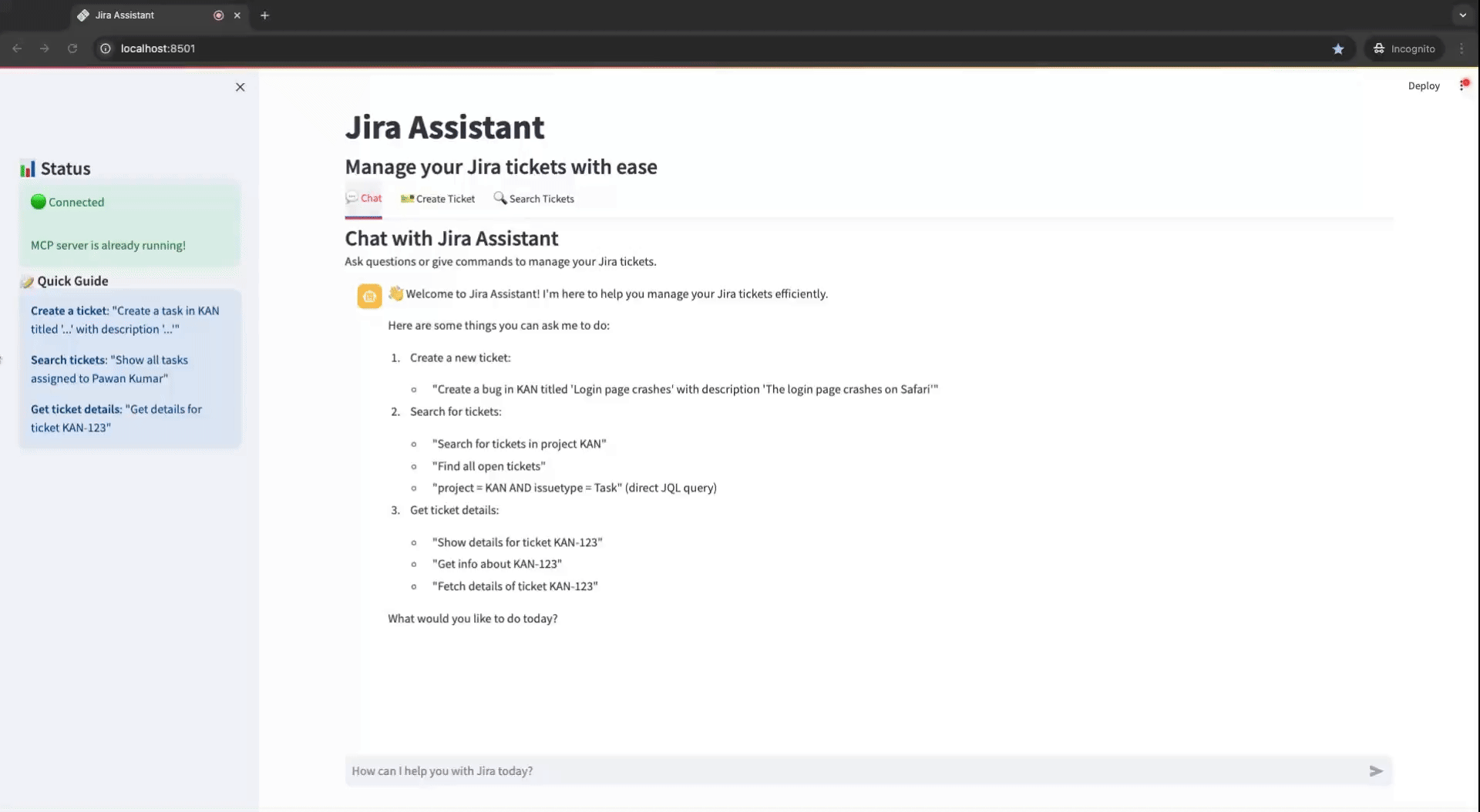This screenshot has width=1480, height=812.
Task: Click the Deploy button
Action: pos(1424,85)
